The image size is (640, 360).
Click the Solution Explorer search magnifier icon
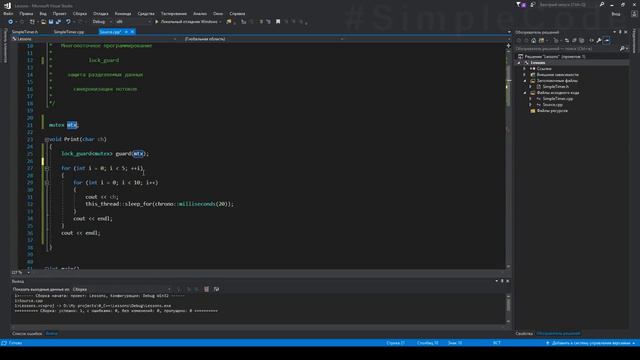click(x=622, y=49)
